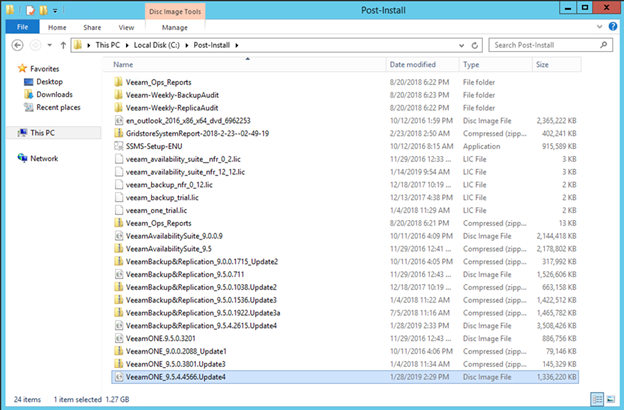The width and height of the screenshot is (624, 410).
Task: Click the Forward navigation arrow
Action: tap(35, 45)
